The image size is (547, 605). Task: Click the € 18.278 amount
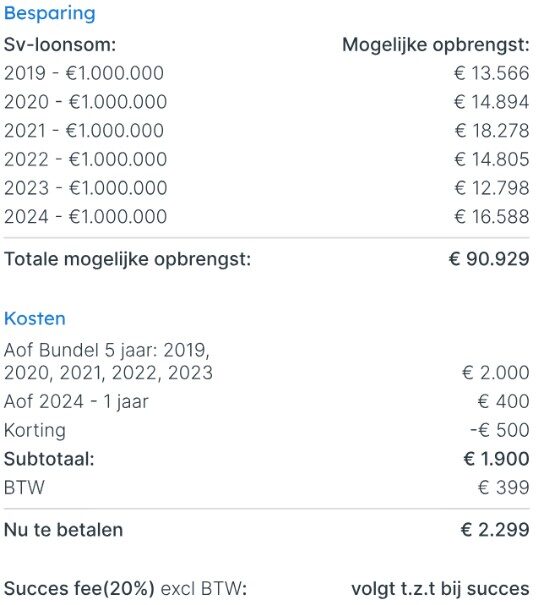[x=491, y=130]
